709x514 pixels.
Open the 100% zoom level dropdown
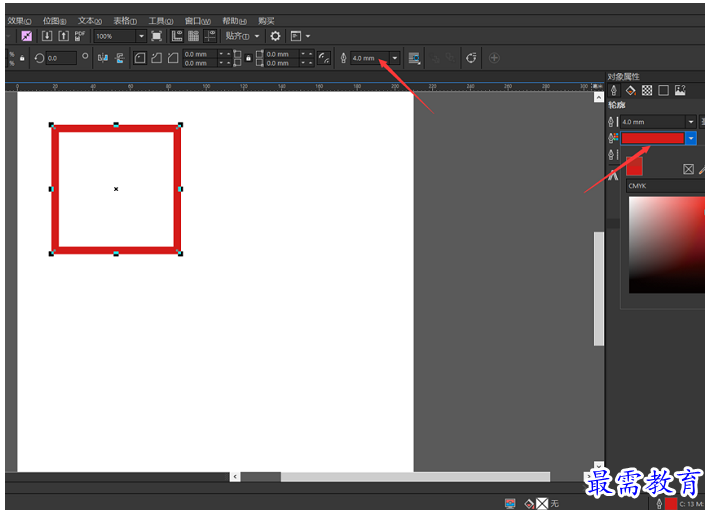coord(142,36)
